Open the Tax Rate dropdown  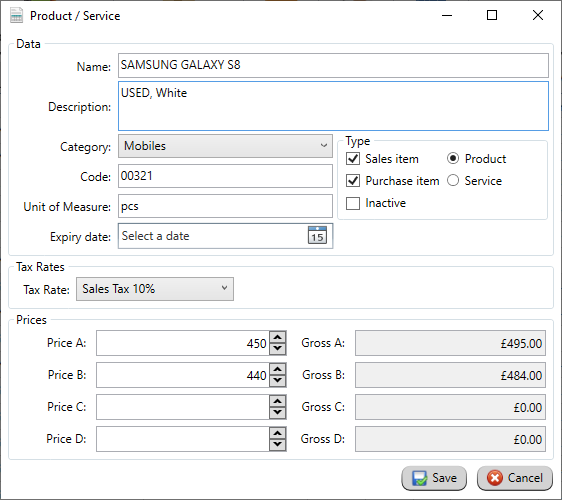[155, 289]
